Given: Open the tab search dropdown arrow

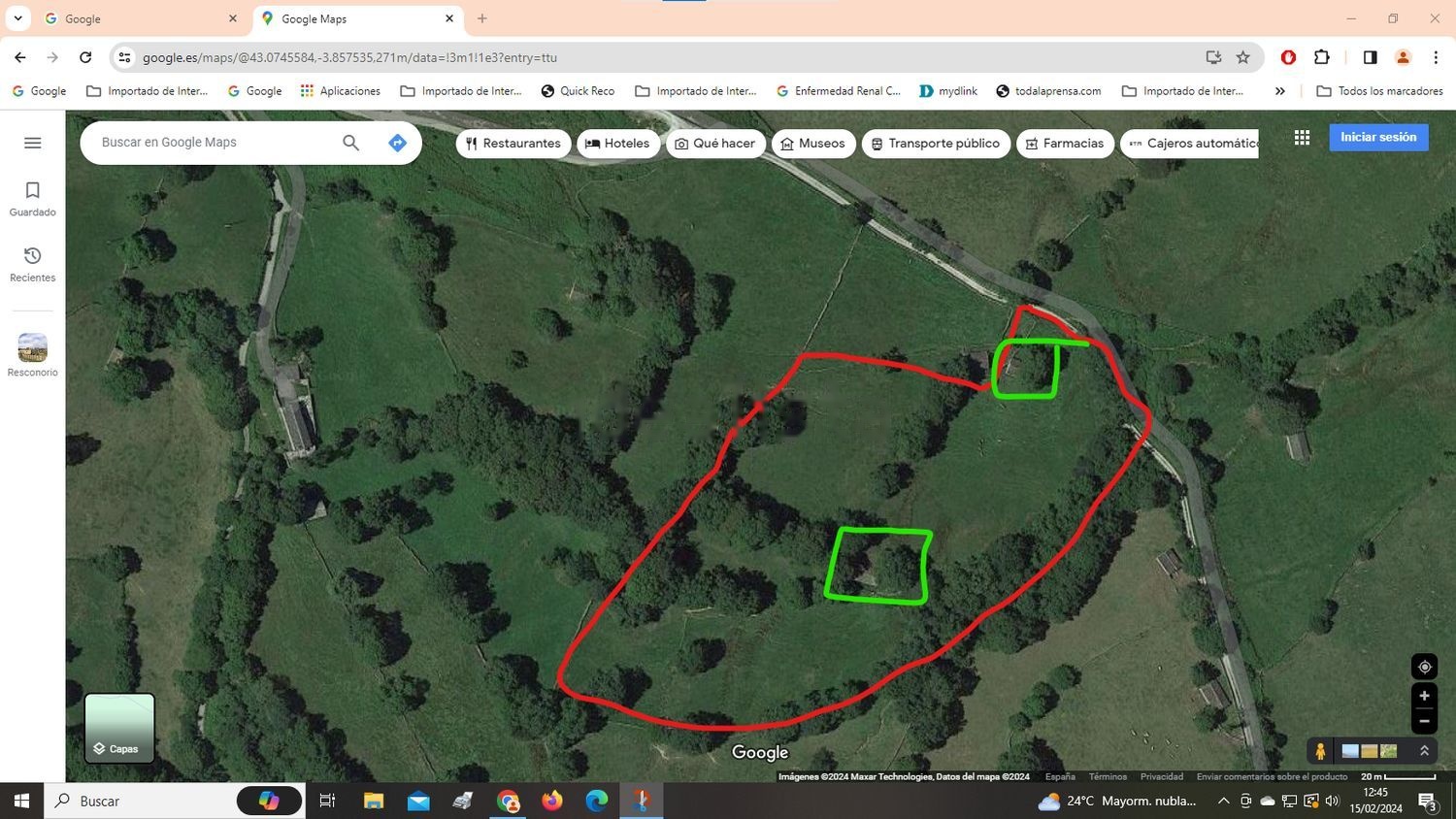Looking at the screenshot, I should [17, 18].
